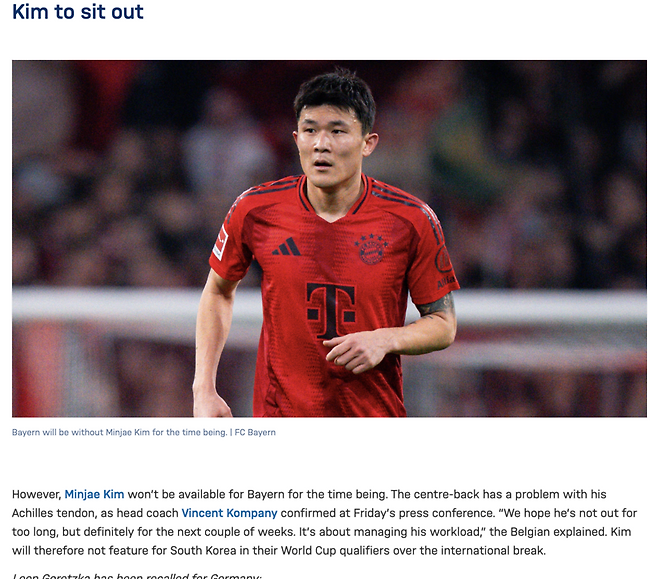Click the 'managing his workload' quote text
The width and height of the screenshot is (658, 579).
point(416,532)
